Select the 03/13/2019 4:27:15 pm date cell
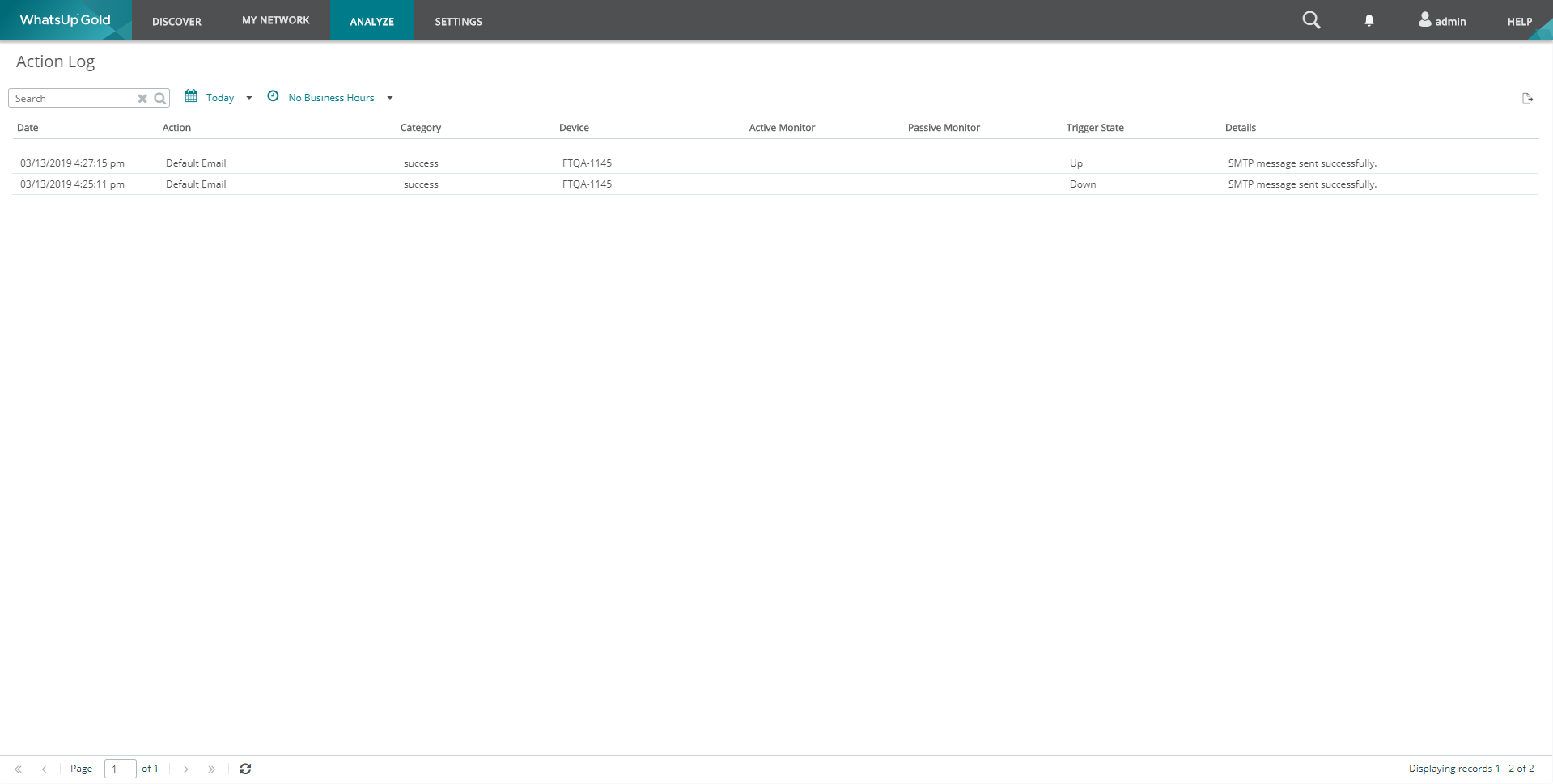 tap(72, 163)
